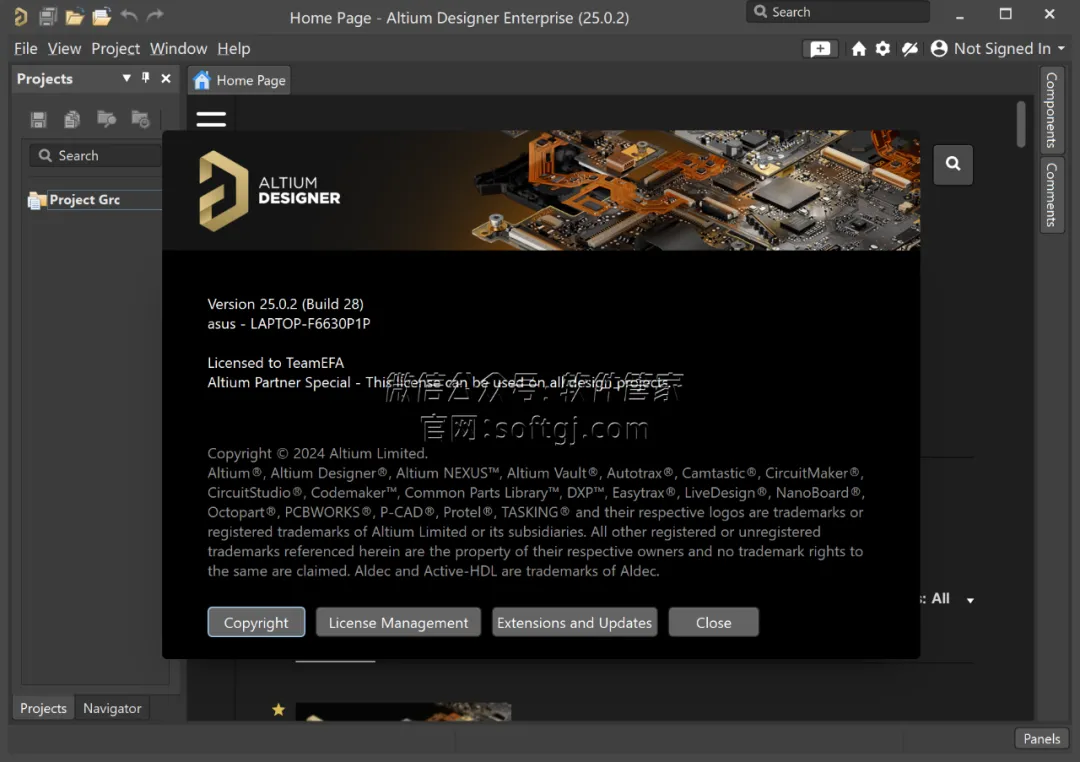Screen dimensions: 1080x762
Task: Click the disconnected cloud server icon
Action: point(910,49)
